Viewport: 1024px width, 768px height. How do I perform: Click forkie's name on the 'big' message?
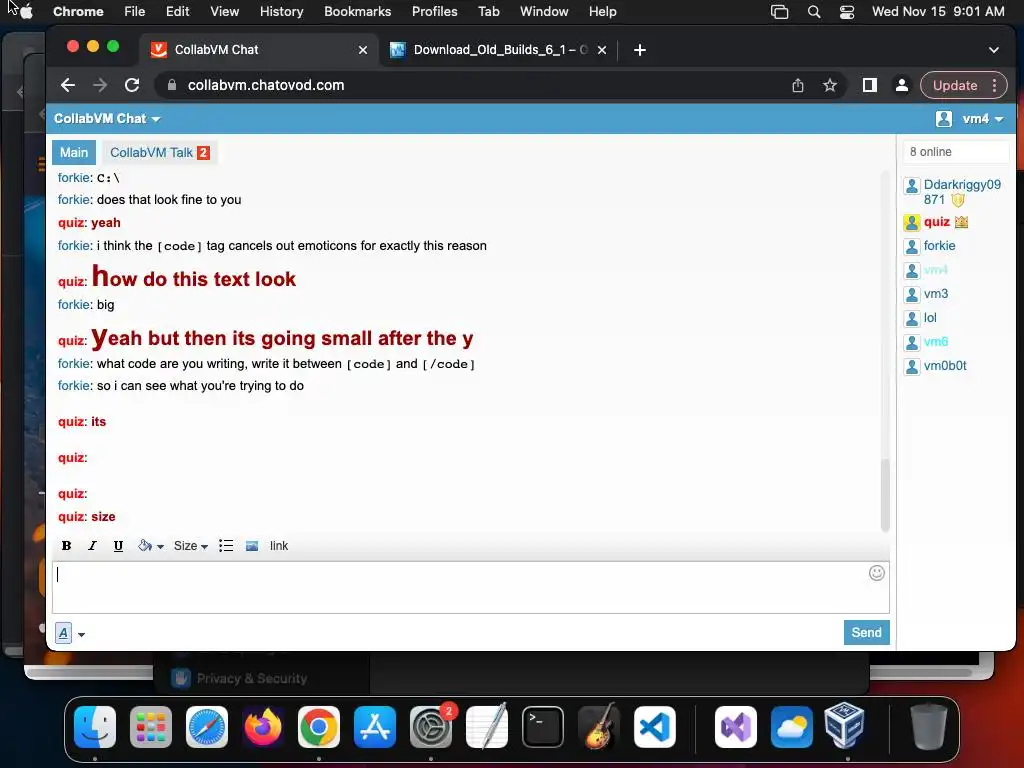tap(74, 305)
